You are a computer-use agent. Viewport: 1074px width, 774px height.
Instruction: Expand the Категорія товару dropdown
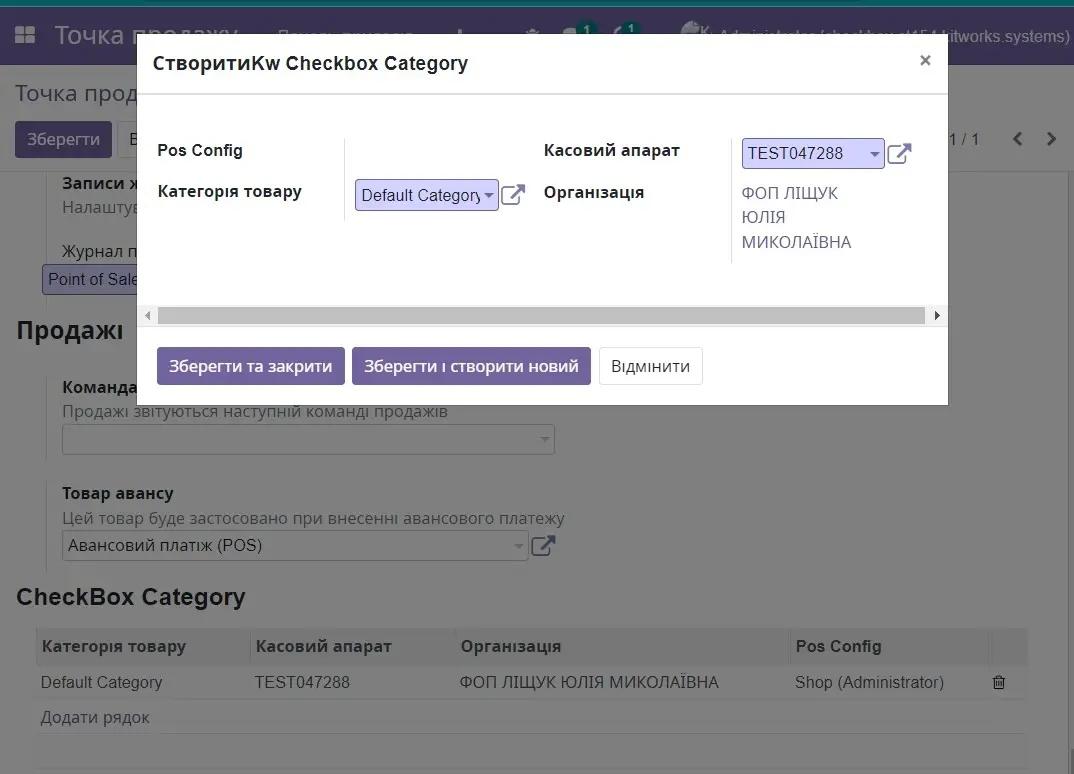click(x=488, y=196)
